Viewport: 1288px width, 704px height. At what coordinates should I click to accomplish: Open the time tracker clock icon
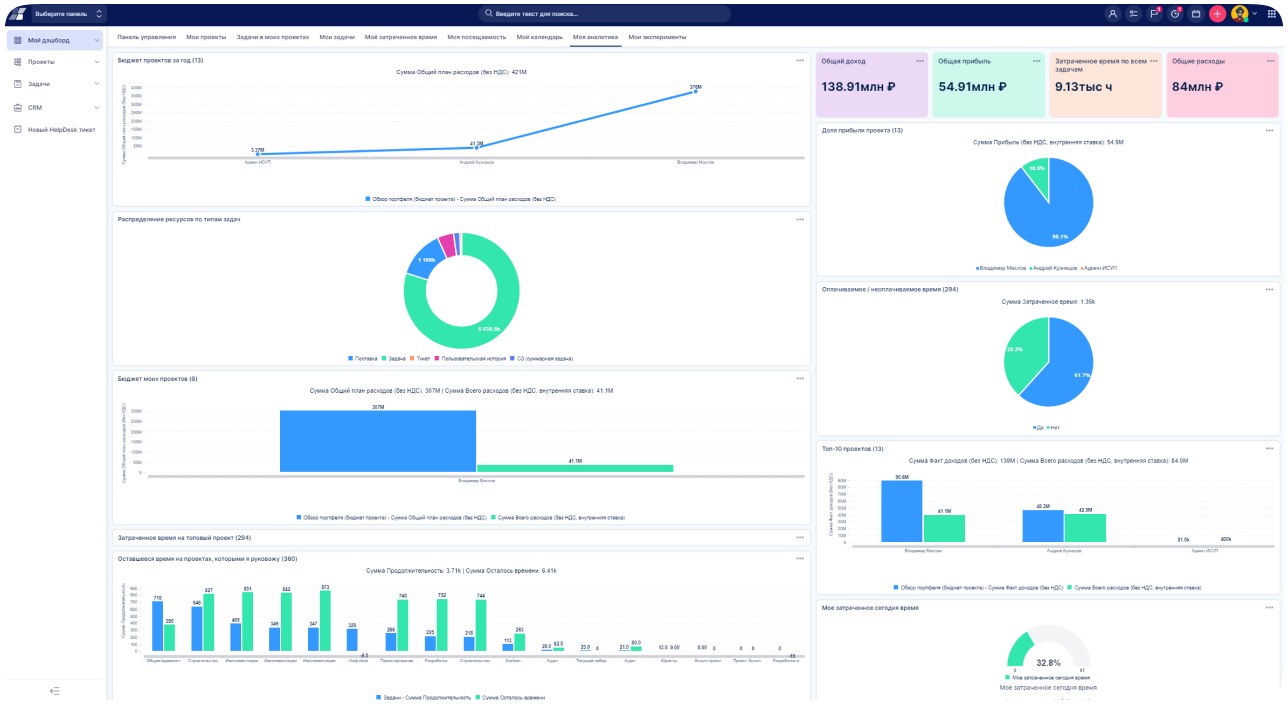[x=1175, y=14]
